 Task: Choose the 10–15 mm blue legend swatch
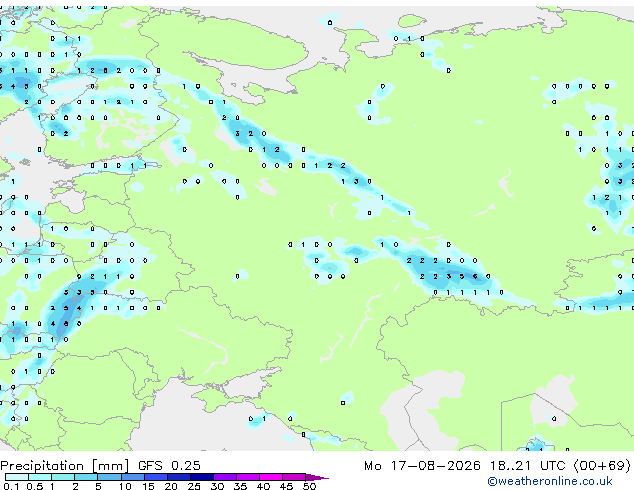pos(133,477)
